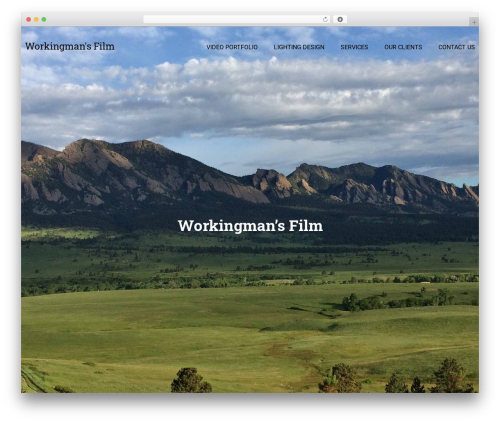Open the Video Portfolio menu item
This screenshot has height=423, width=500.
232,47
